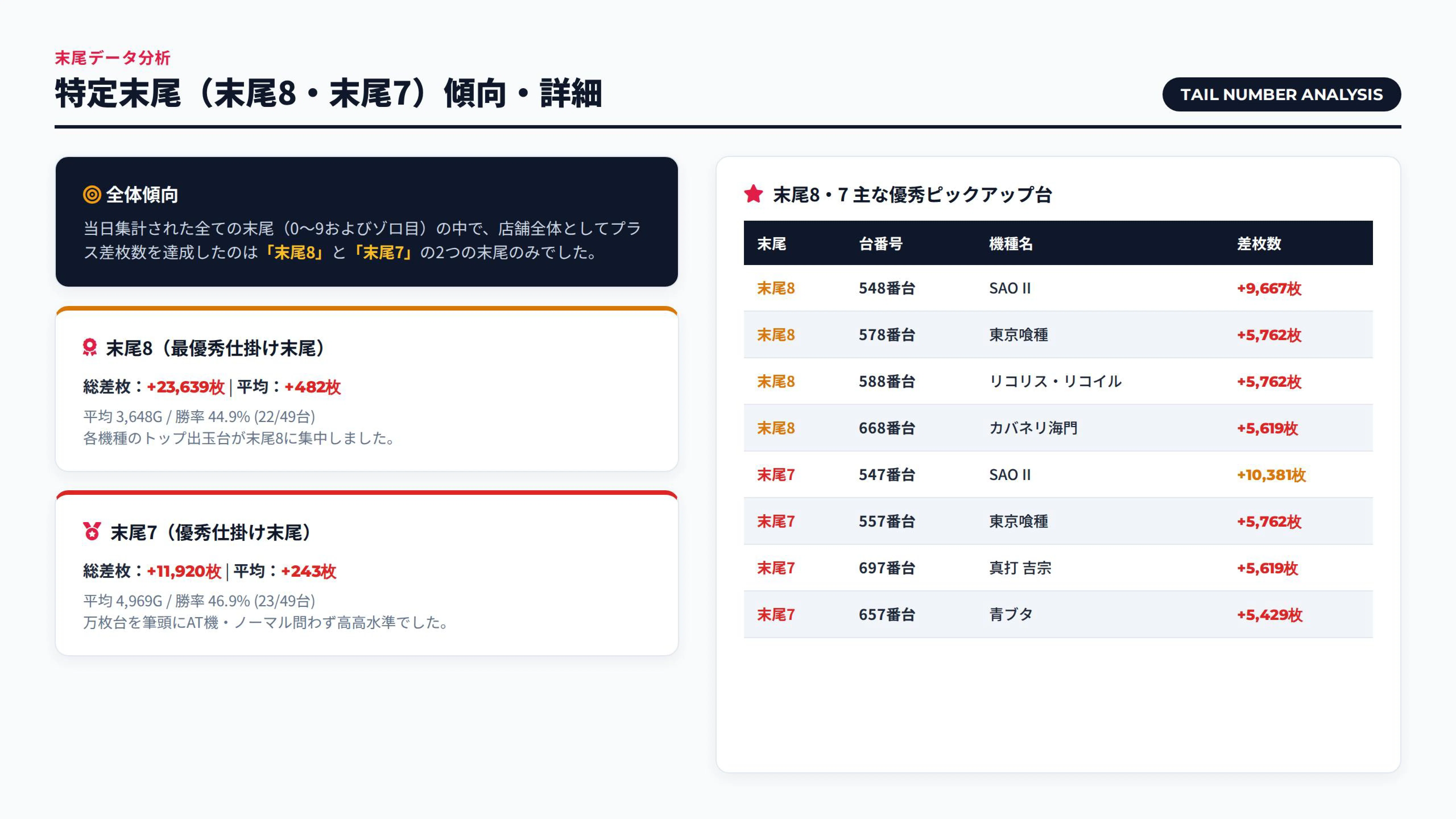Click the +10,381枚 value
This screenshot has width=1456, height=819.
pos(1271,475)
